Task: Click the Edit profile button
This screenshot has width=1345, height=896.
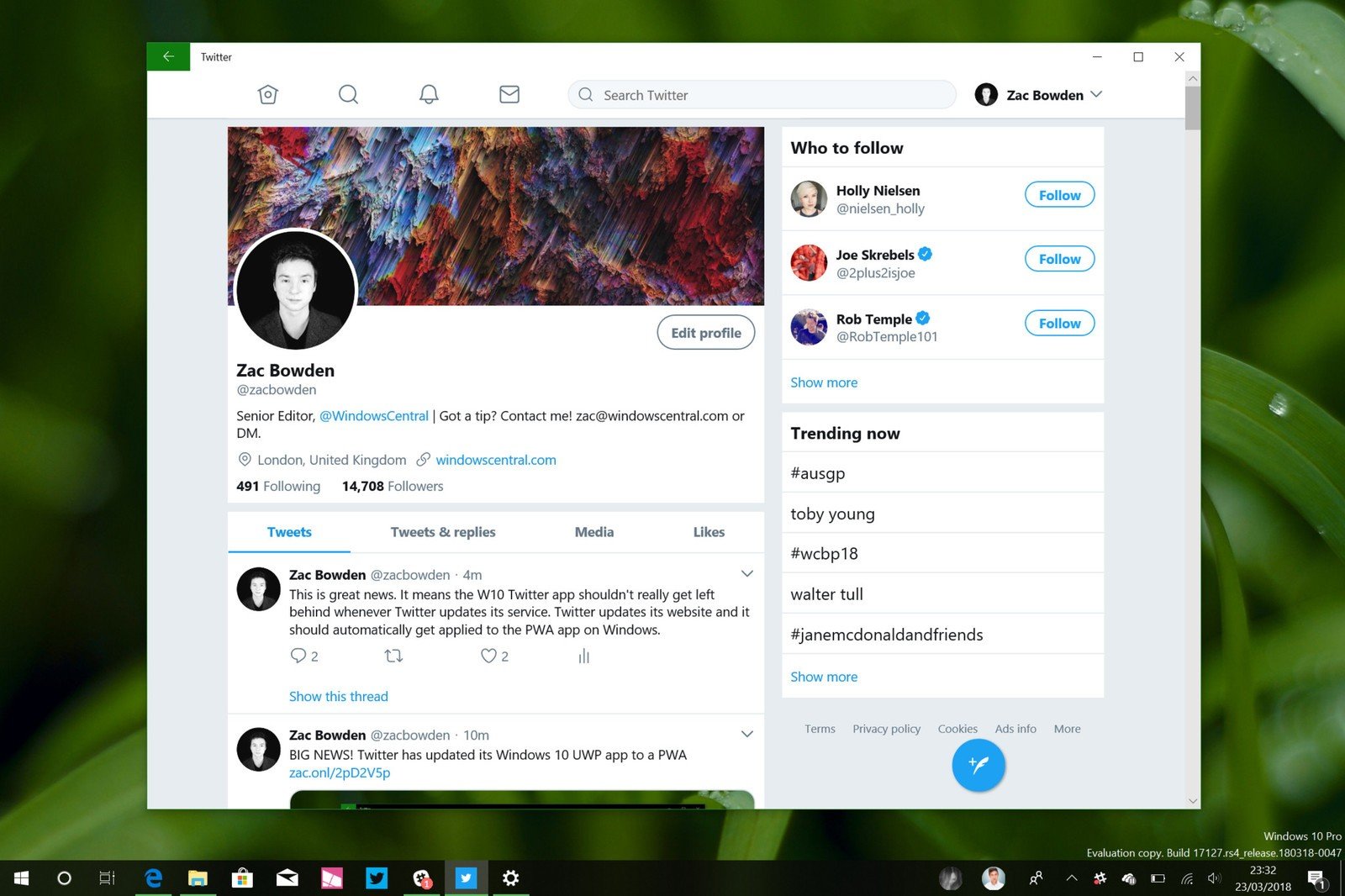Action: point(706,333)
